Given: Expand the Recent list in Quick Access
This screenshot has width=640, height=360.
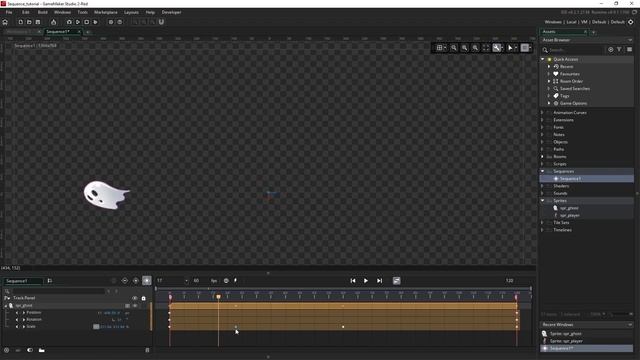Looking at the screenshot, I should point(549,67).
